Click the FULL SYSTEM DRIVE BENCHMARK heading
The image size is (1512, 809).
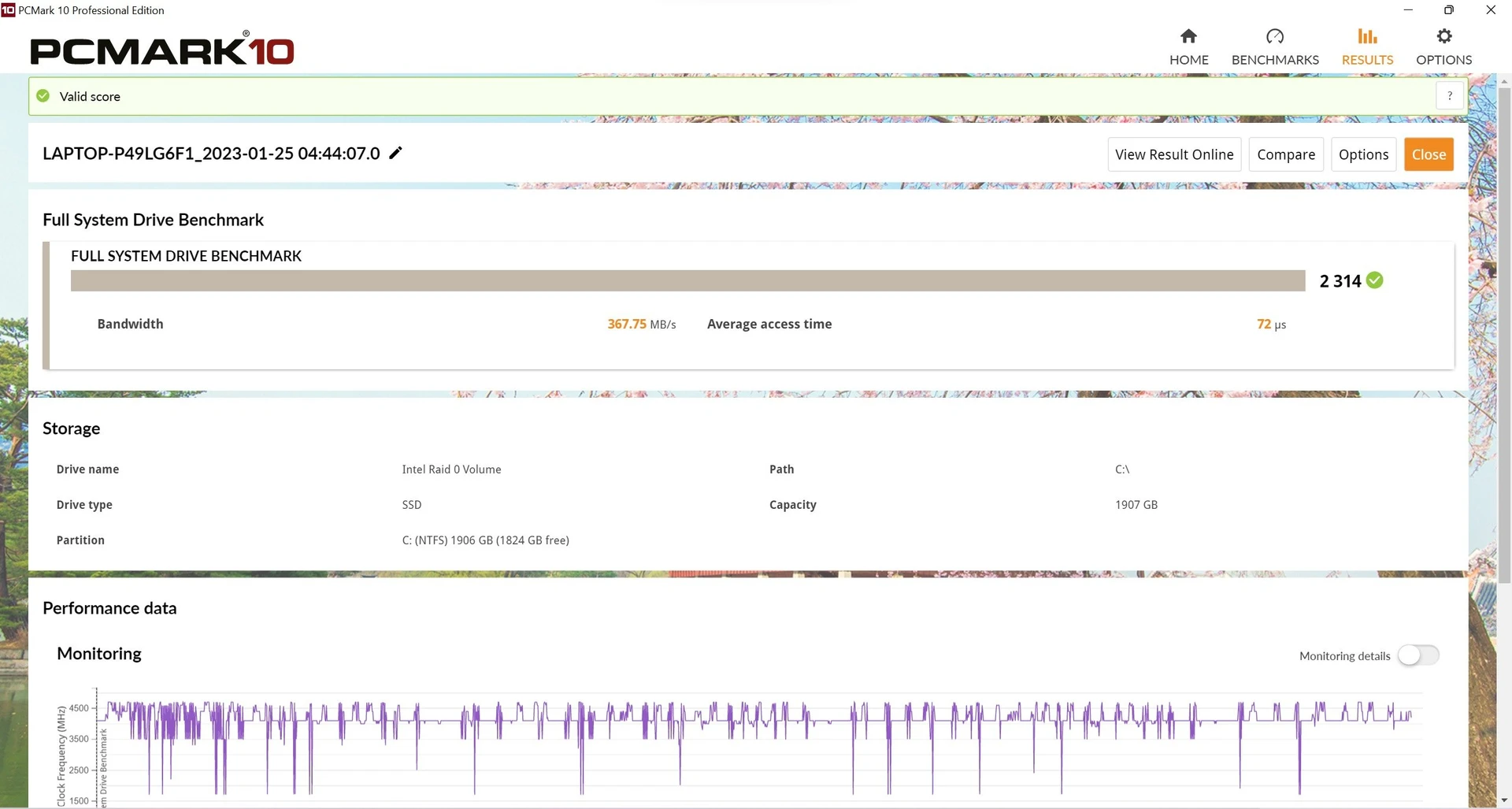click(186, 256)
